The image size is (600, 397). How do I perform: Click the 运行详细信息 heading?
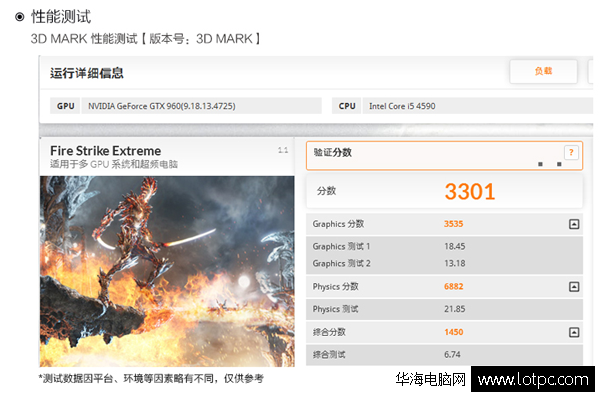coord(87,73)
